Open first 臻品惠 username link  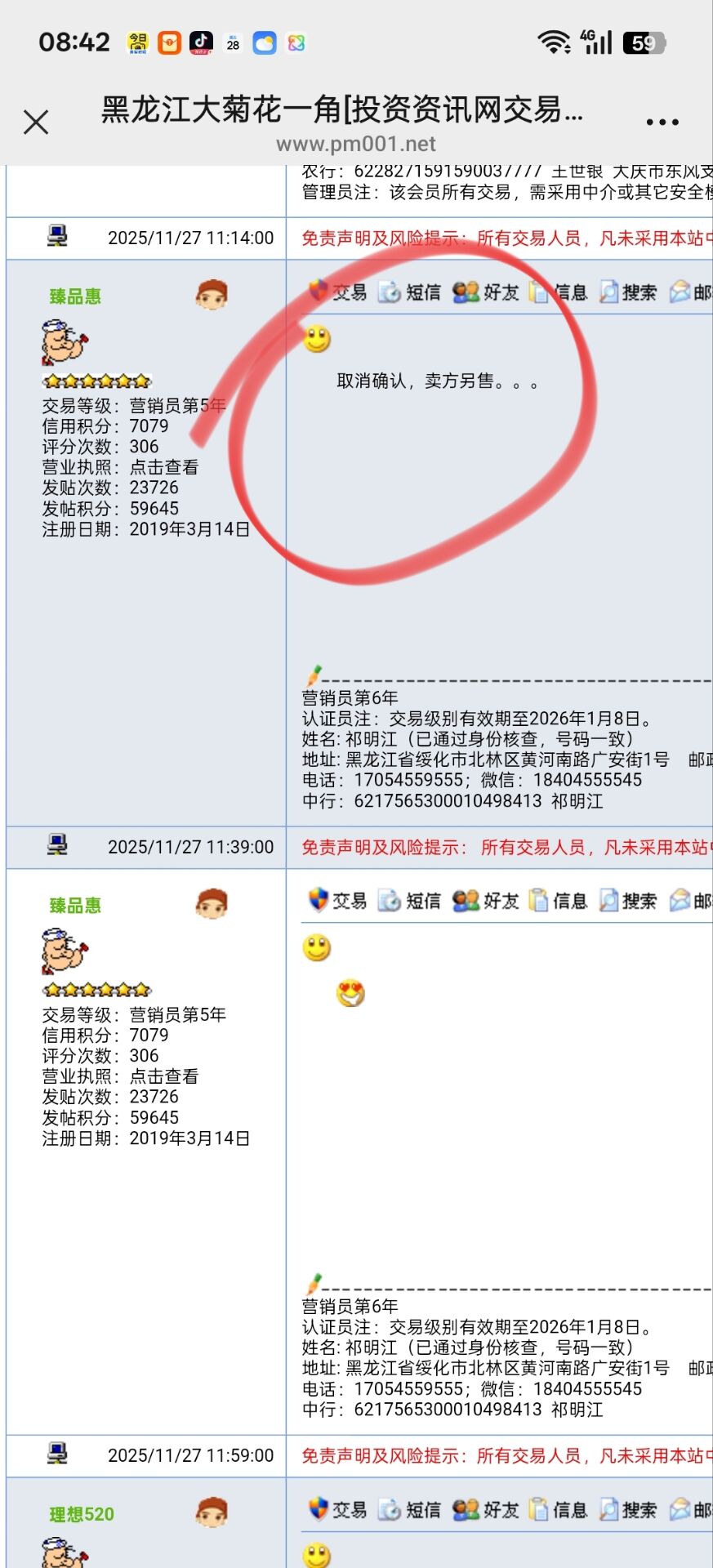tap(75, 296)
